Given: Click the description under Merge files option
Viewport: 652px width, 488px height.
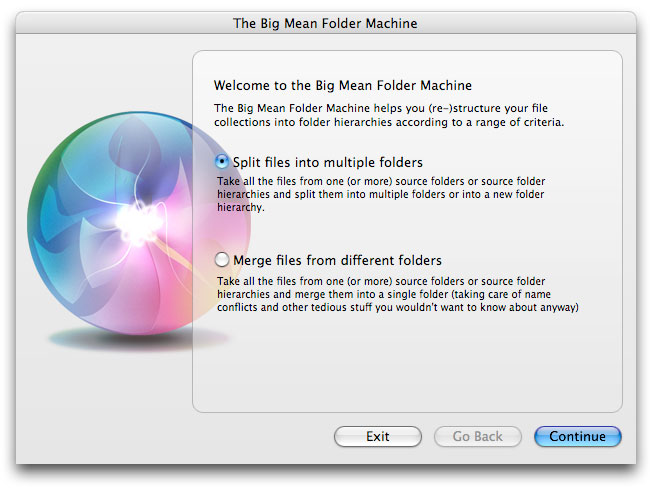Looking at the screenshot, I should tap(398, 295).
